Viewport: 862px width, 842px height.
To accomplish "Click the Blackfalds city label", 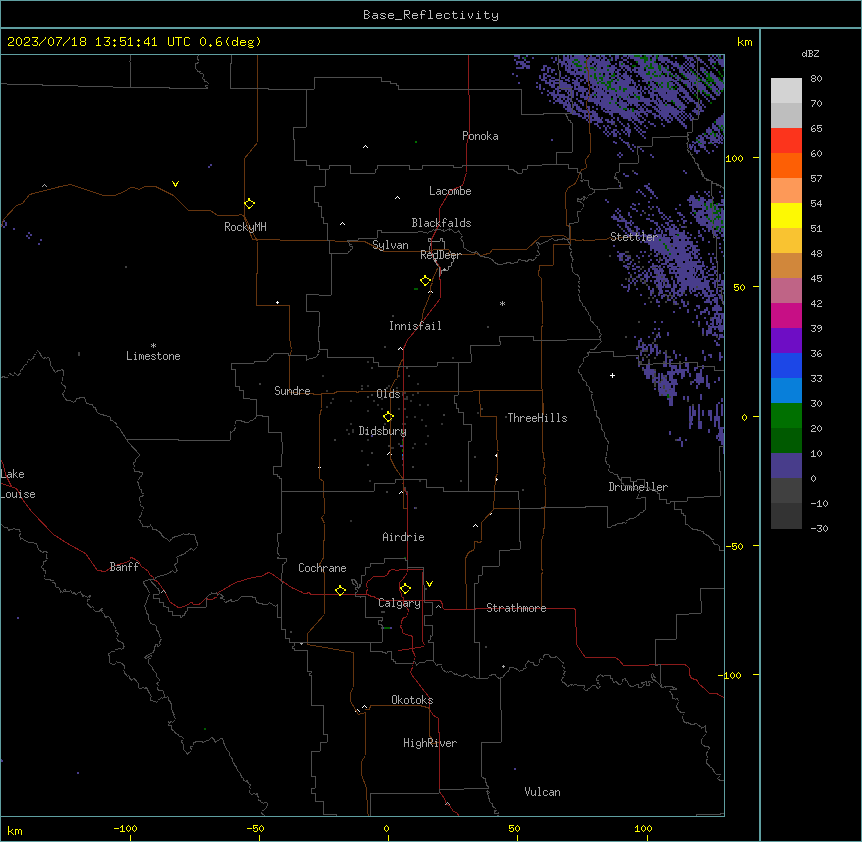I will tap(441, 223).
